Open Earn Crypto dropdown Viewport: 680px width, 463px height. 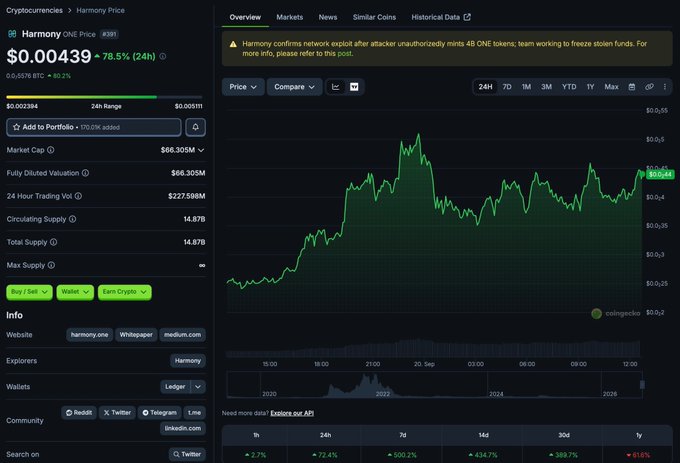(x=125, y=292)
